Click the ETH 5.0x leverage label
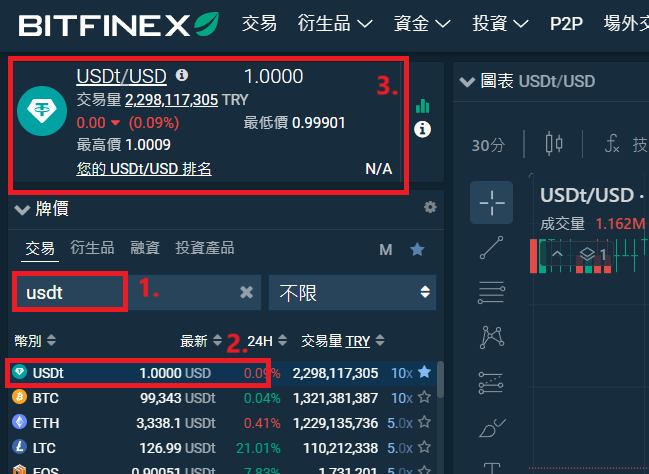The width and height of the screenshot is (649, 474). [400, 423]
